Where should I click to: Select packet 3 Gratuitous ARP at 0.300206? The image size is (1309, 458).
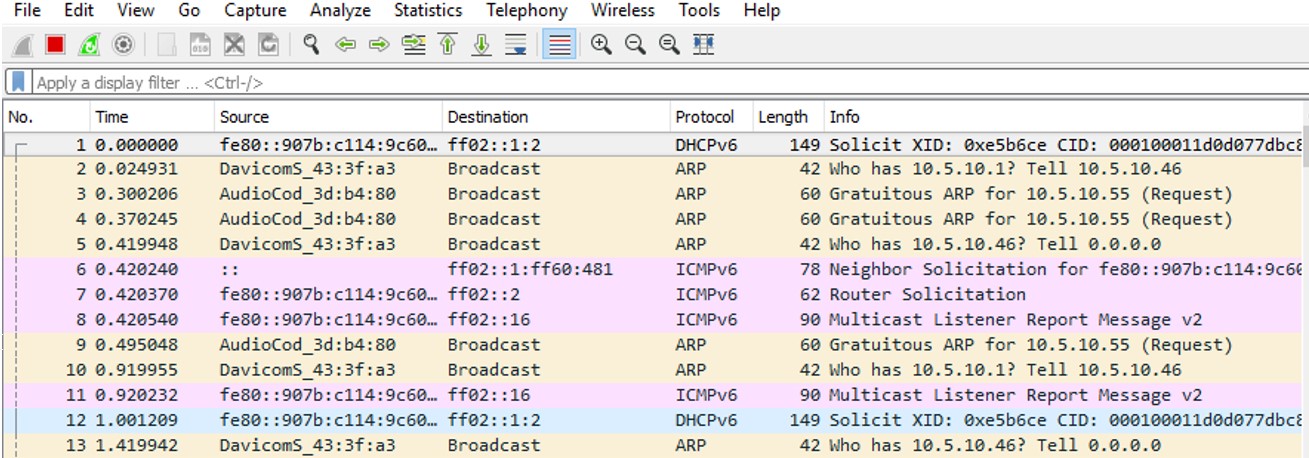point(651,194)
